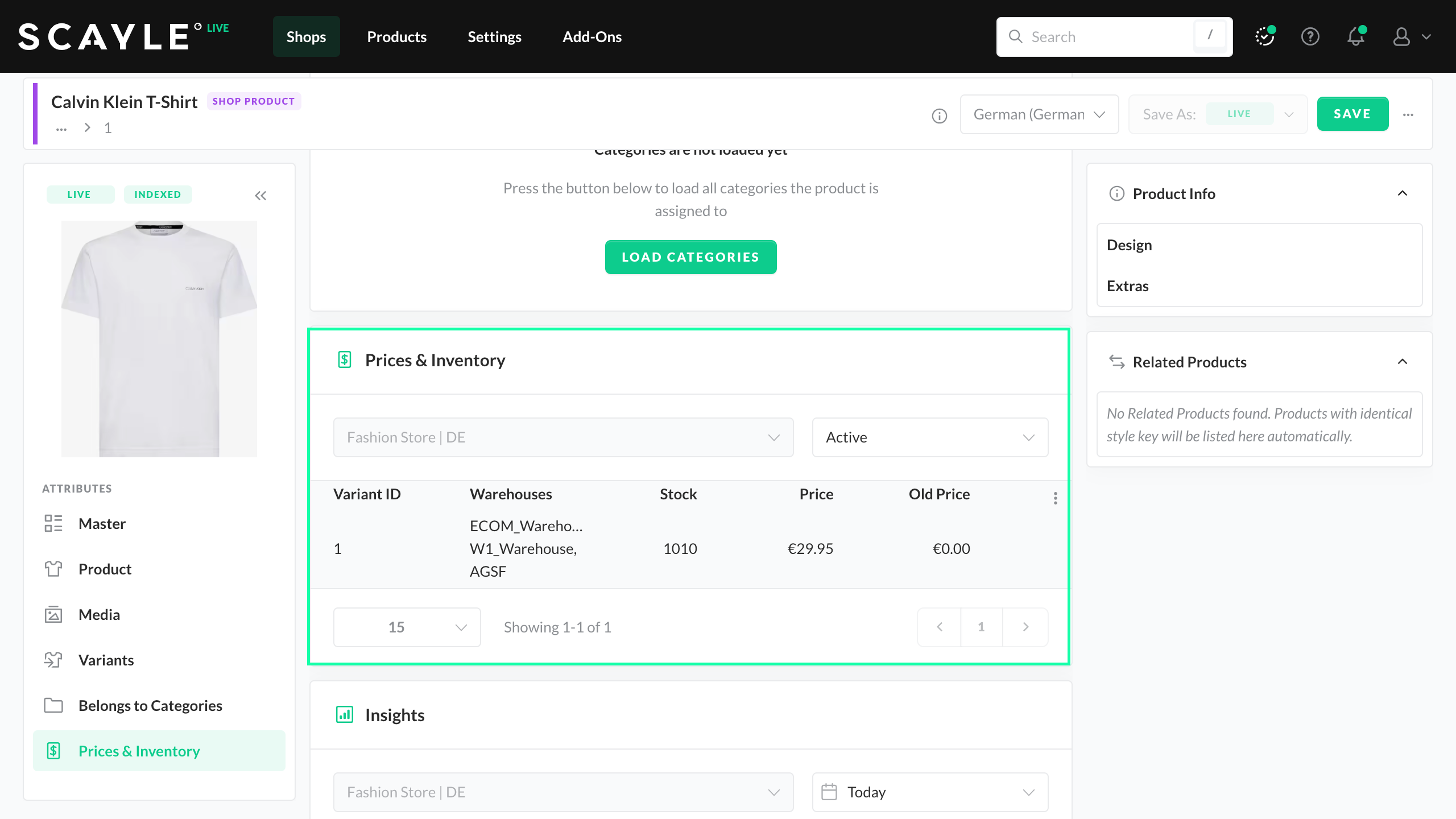The width and height of the screenshot is (1456, 819).
Task: Open the help question mark icon
Action: click(x=1310, y=37)
